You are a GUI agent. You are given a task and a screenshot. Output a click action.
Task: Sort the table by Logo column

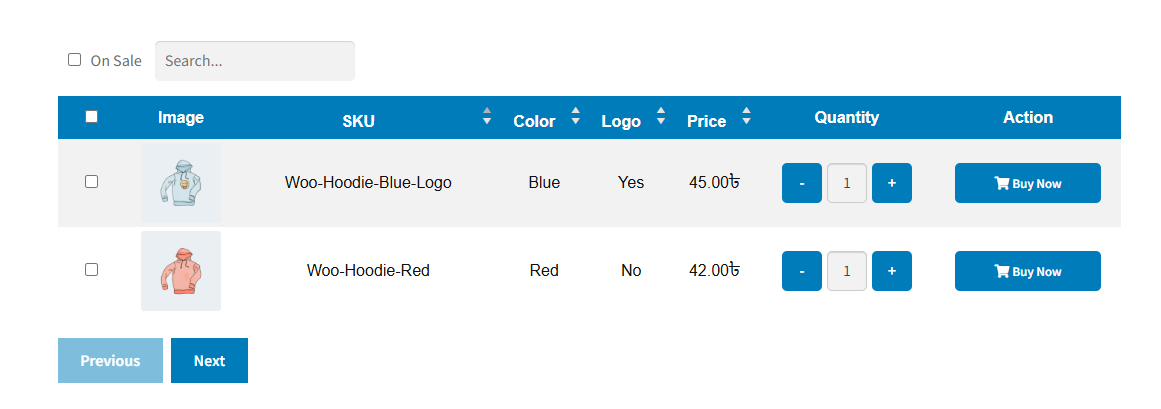(660, 116)
